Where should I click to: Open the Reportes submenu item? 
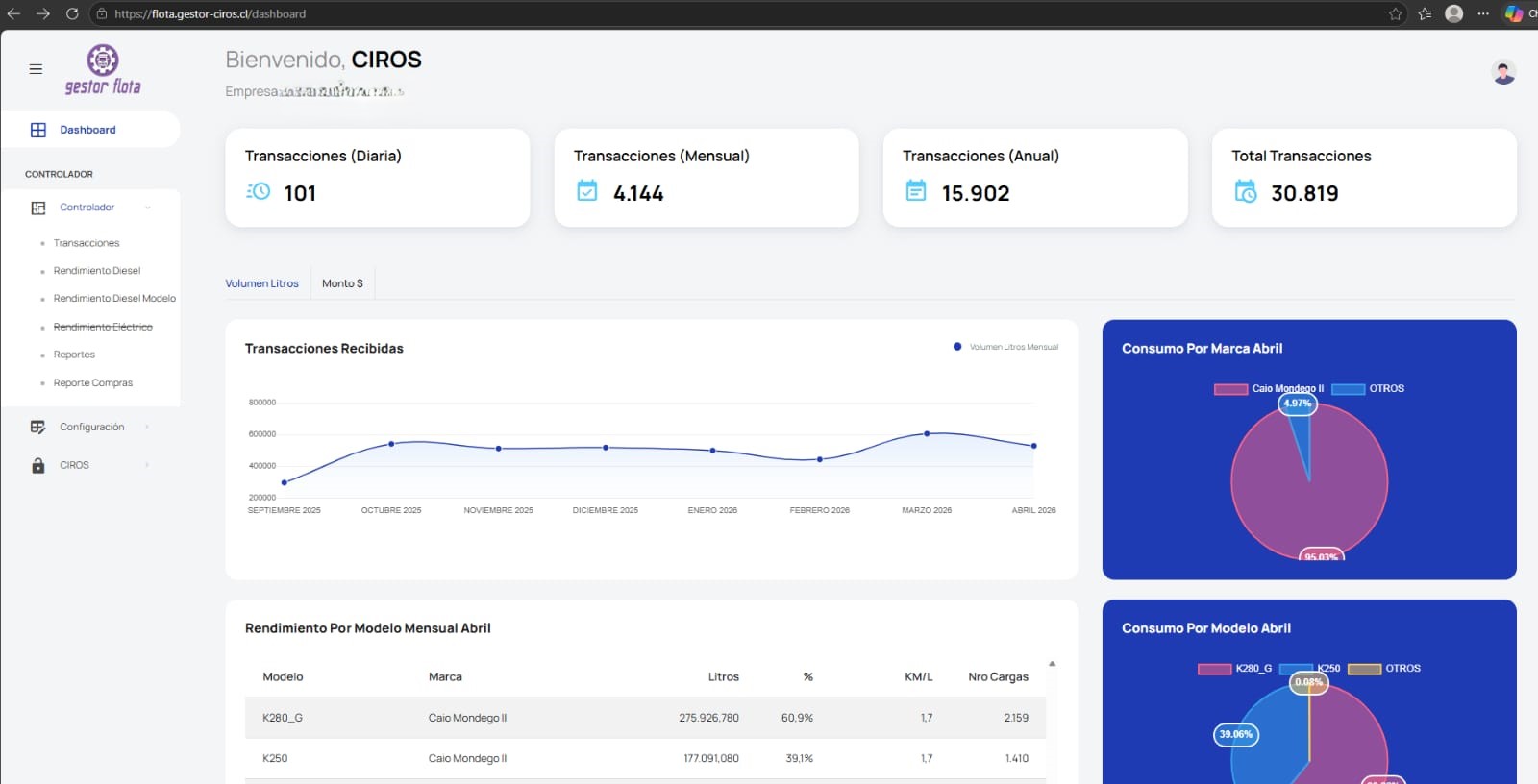[x=74, y=355]
